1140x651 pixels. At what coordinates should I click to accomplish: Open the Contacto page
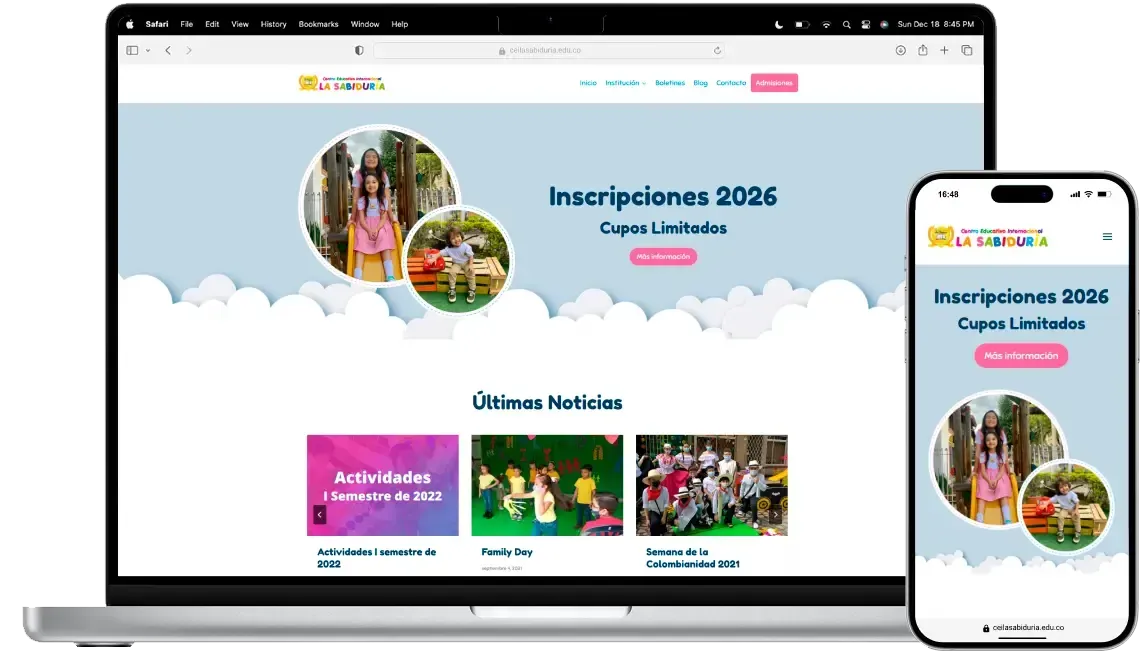pyautogui.click(x=731, y=83)
